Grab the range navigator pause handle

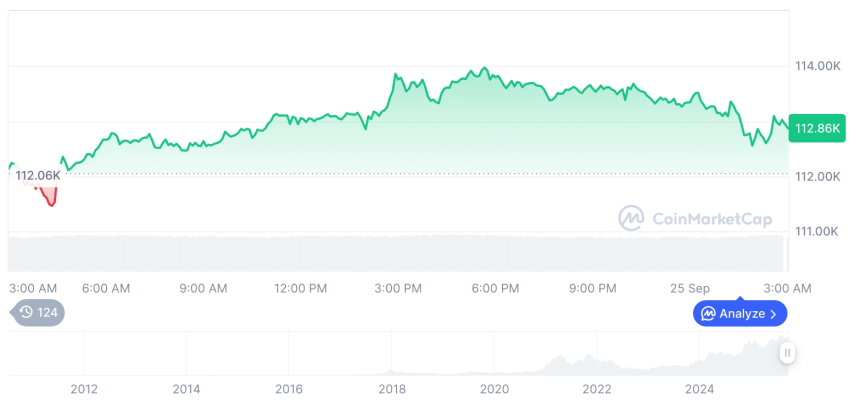(788, 353)
